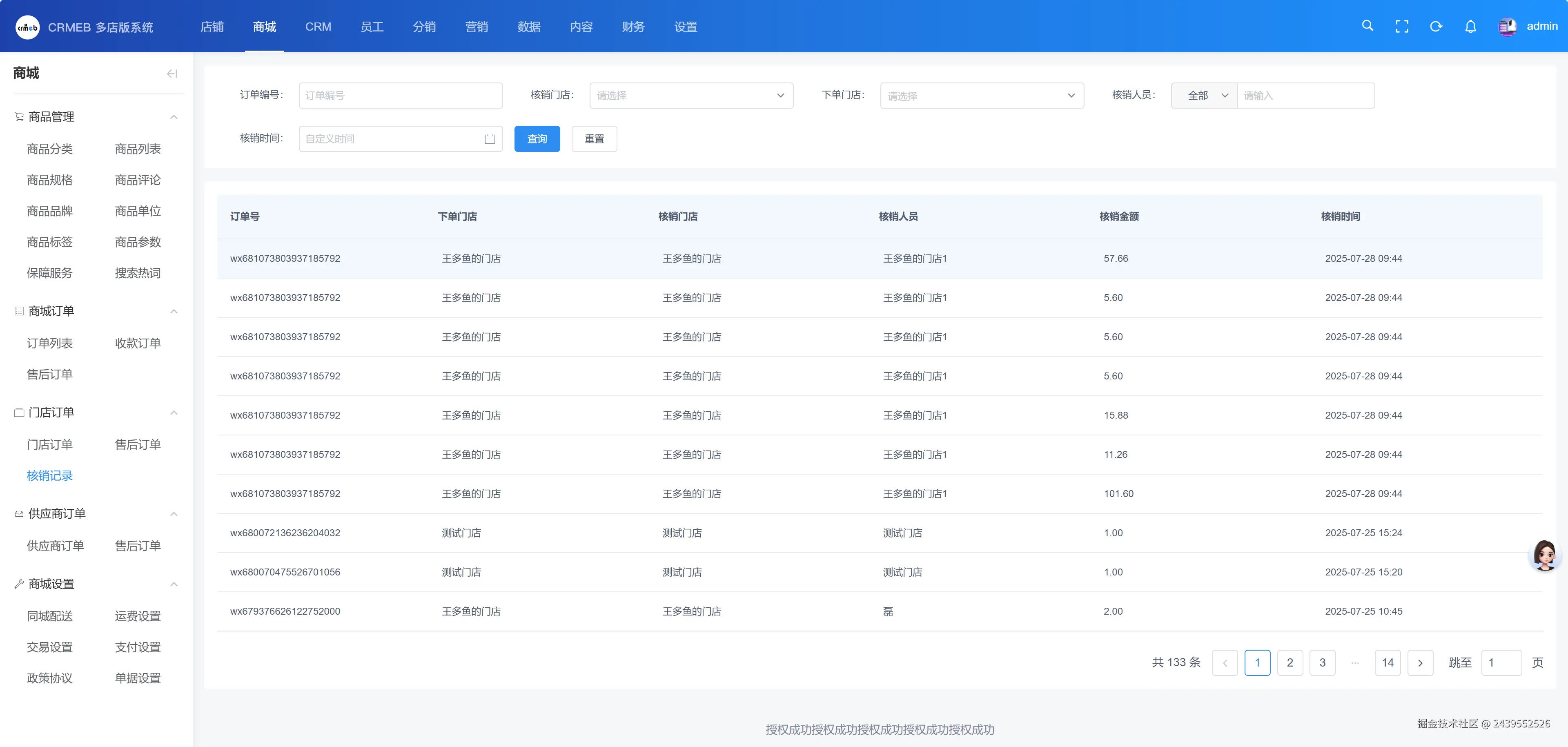This screenshot has width=1568, height=747.
Task: Toggle fullscreen mode icon
Action: pos(1402,26)
